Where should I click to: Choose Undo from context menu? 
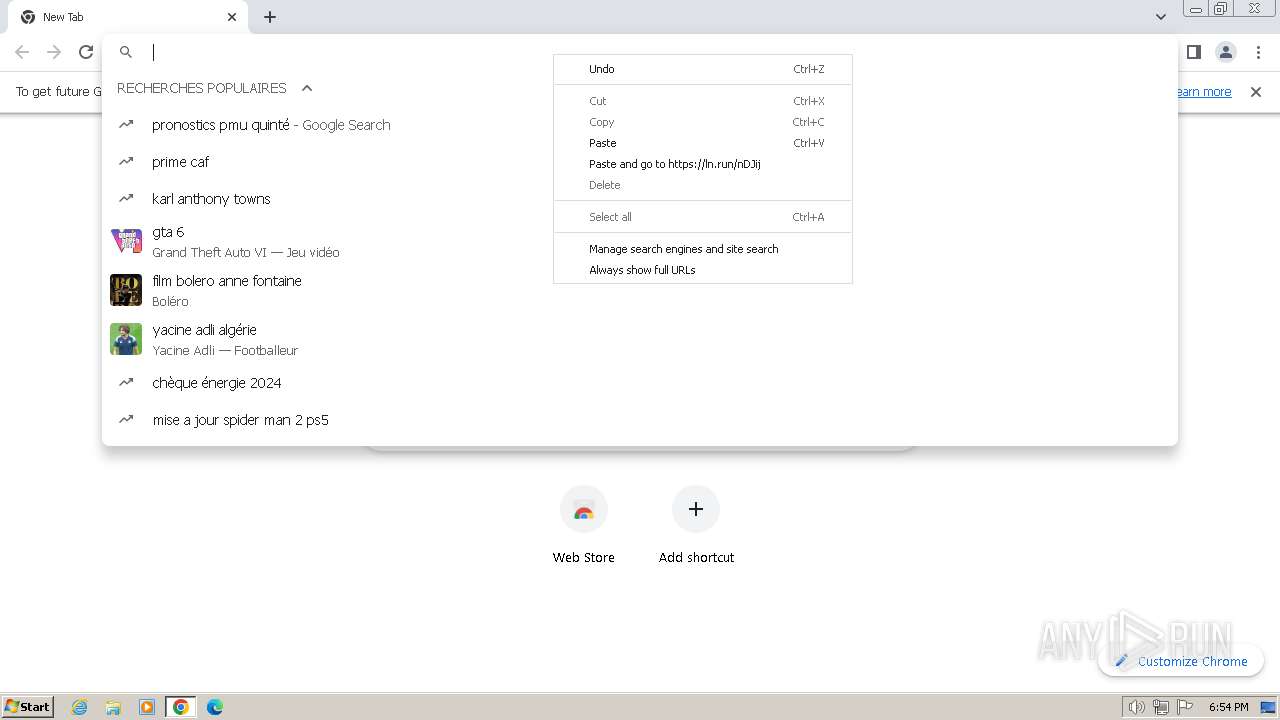(x=703, y=69)
